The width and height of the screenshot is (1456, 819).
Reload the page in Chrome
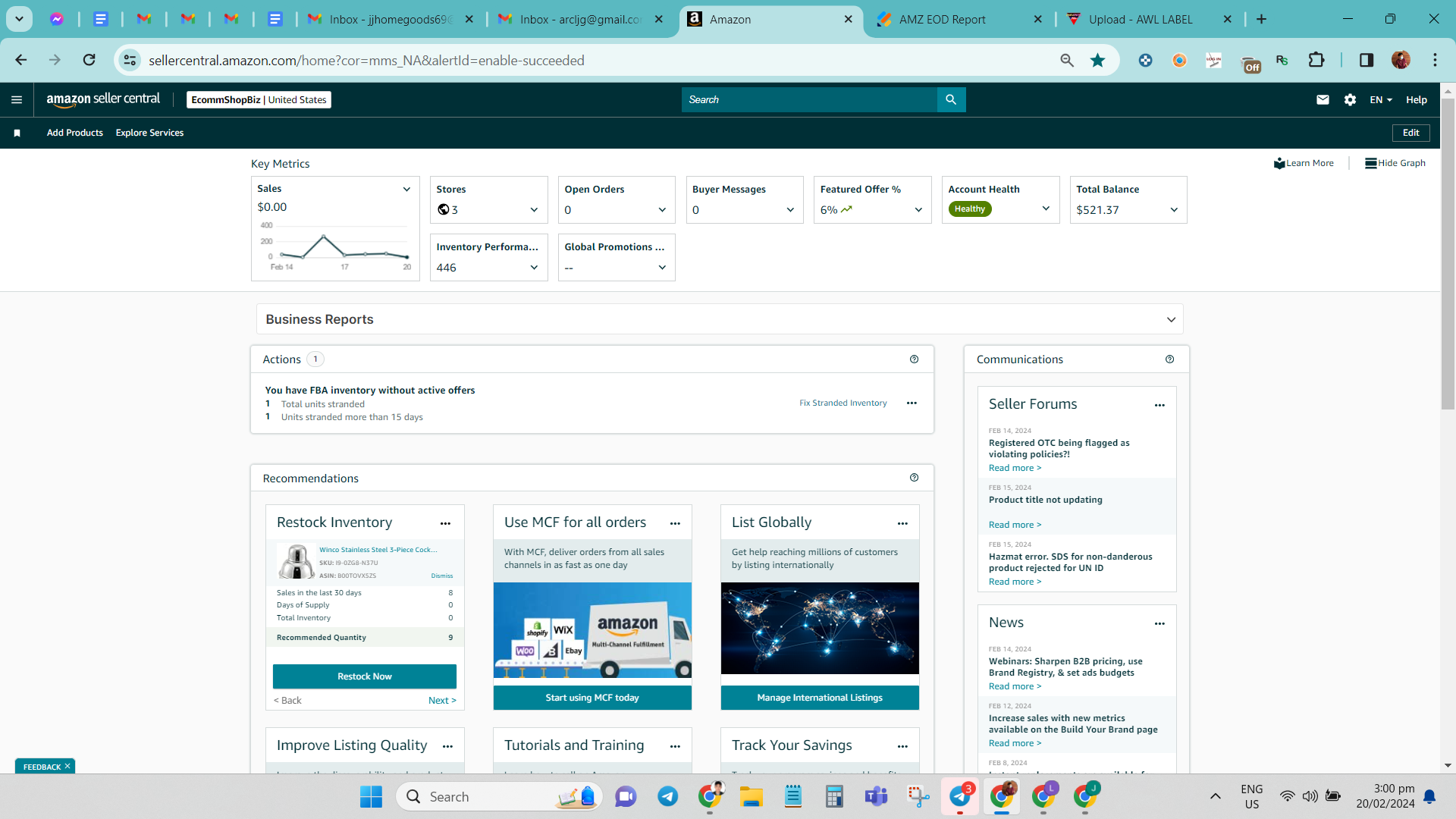pos(89,60)
